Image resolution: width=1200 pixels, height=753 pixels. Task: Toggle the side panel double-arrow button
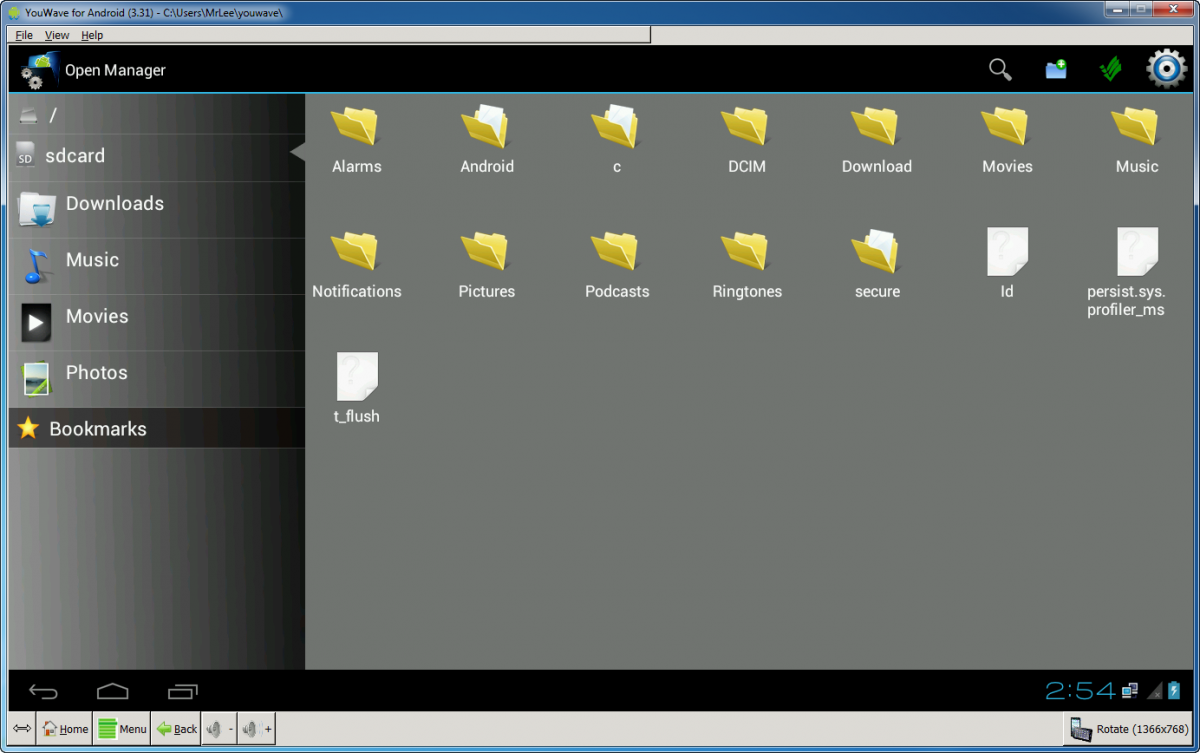pyautogui.click(x=22, y=729)
